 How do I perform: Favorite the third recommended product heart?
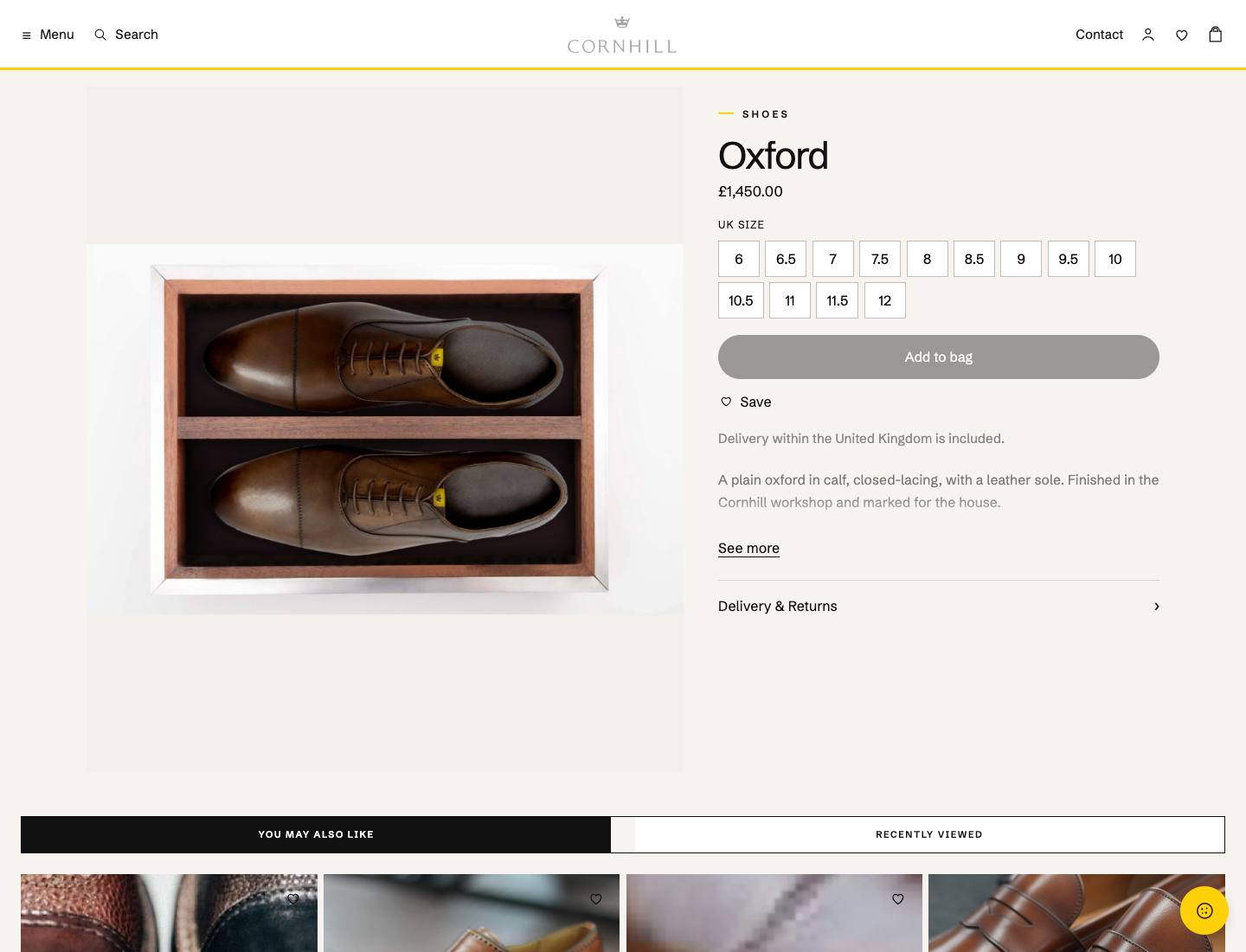tap(898, 899)
